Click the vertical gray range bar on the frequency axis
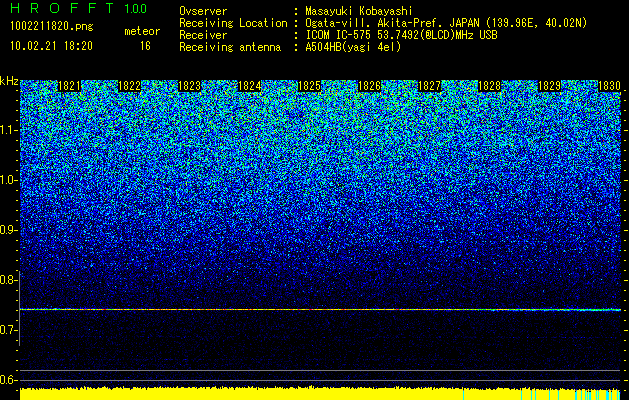 (20, 308)
